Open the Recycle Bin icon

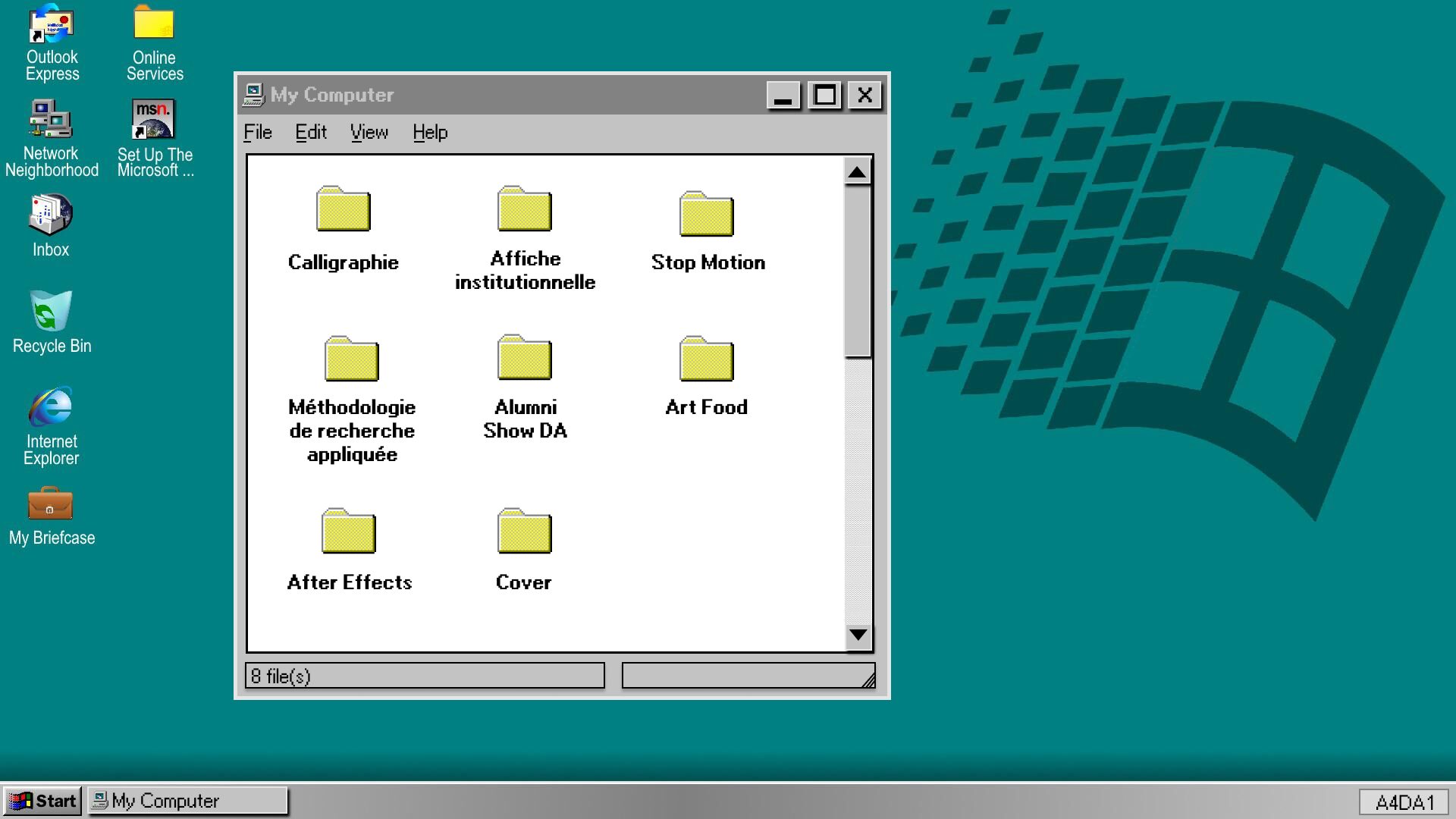[51, 310]
